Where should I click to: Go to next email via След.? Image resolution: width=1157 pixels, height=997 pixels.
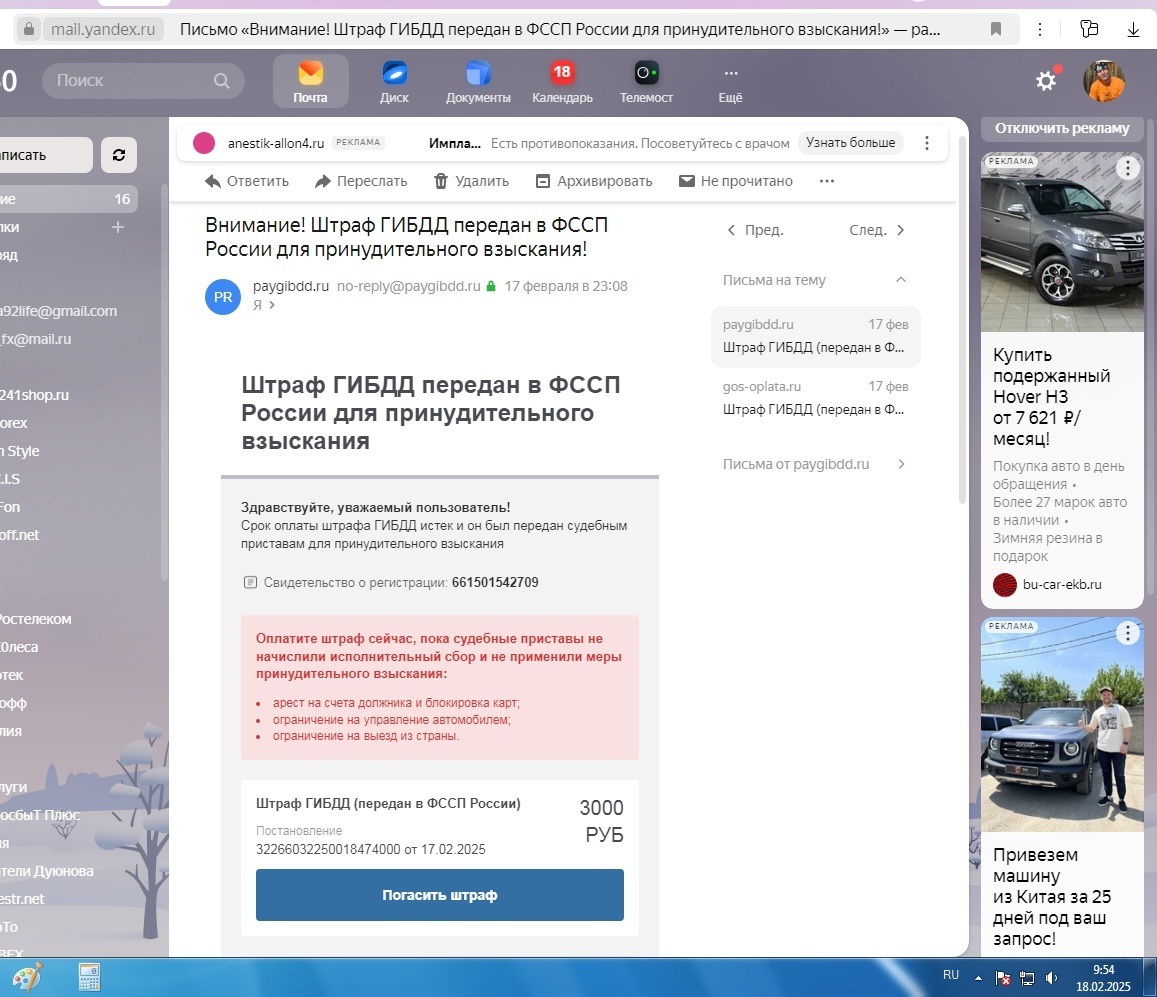point(877,230)
